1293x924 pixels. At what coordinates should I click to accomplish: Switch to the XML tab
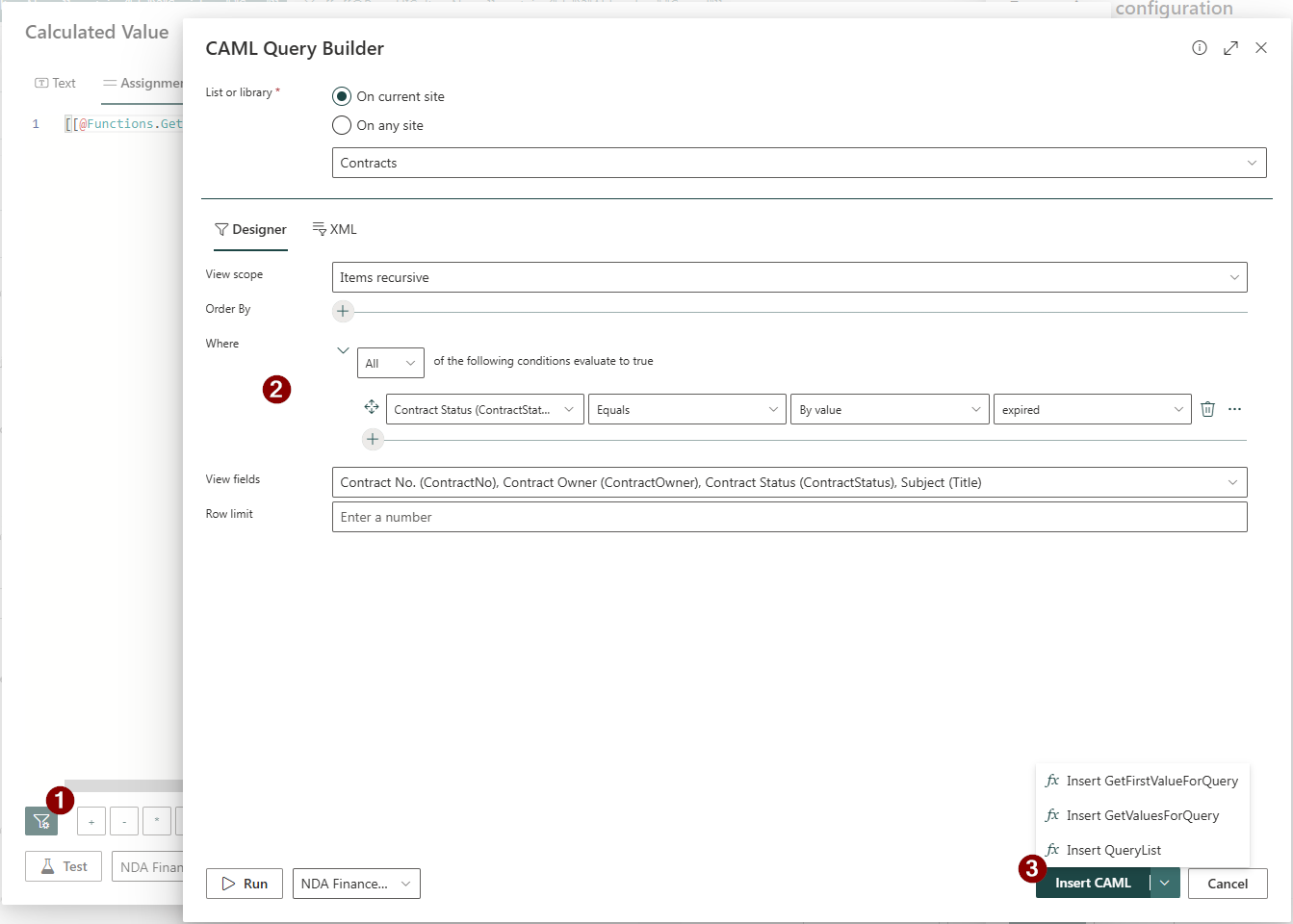(x=335, y=229)
